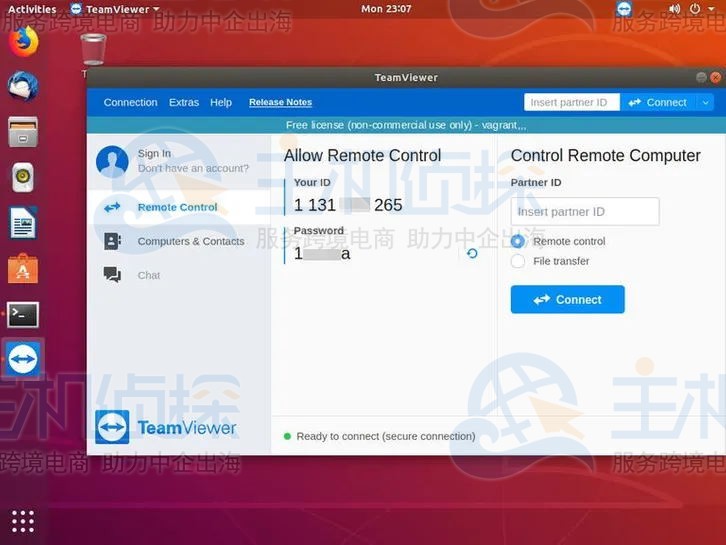Image resolution: width=726 pixels, height=545 pixels.
Task: Open the system status menu arrow
Action: pos(713,9)
